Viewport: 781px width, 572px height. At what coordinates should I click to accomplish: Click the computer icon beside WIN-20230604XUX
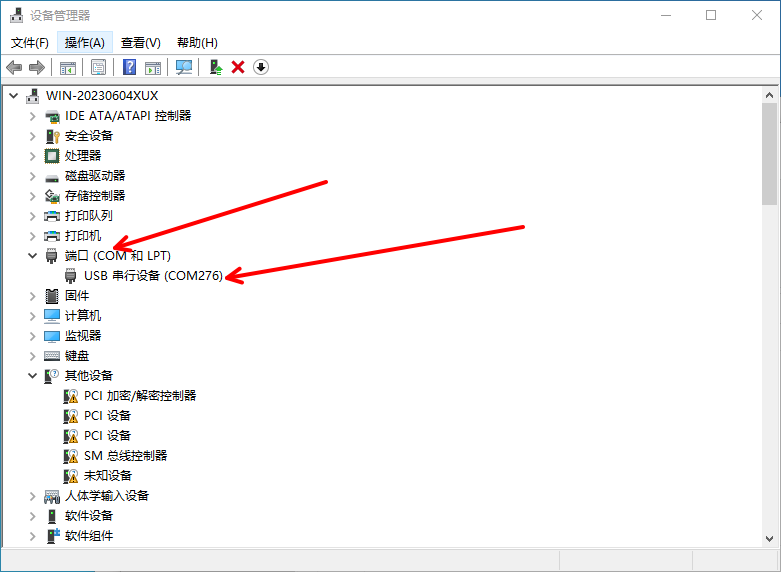click(x=33, y=96)
